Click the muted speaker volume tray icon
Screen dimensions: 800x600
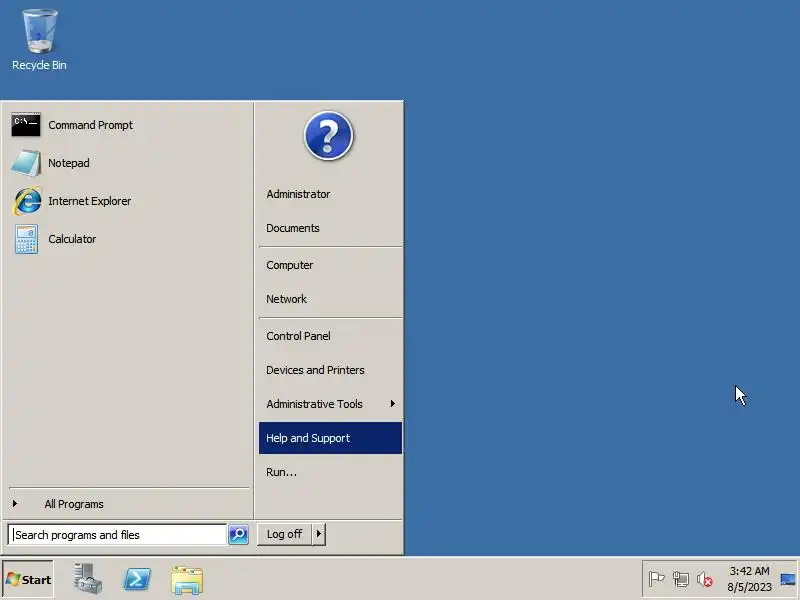coord(705,579)
